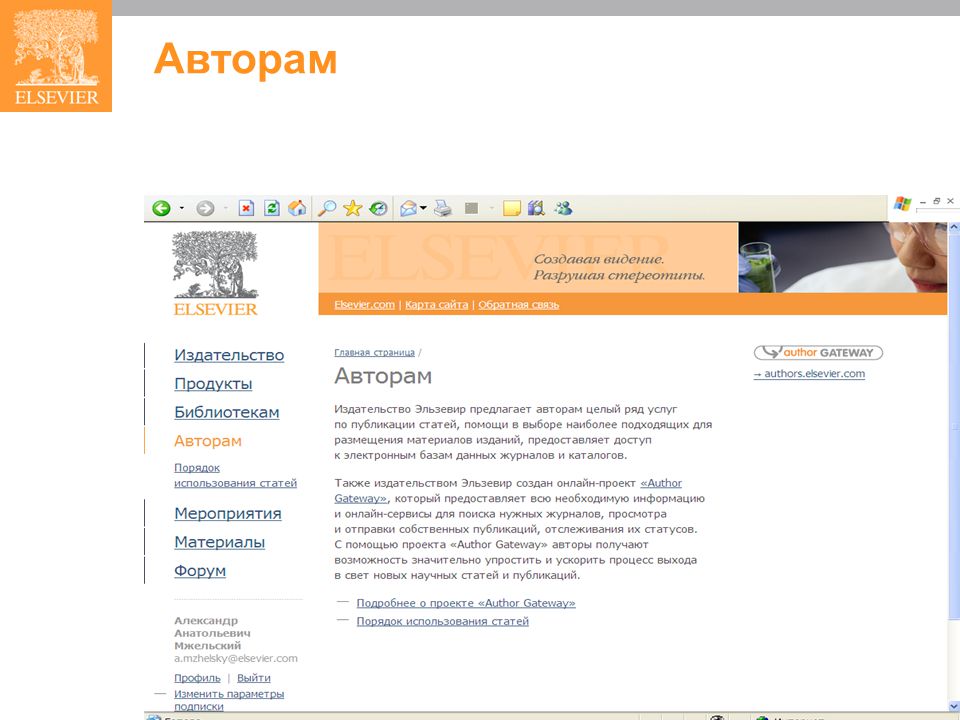Click the large Elsevier logo in the slide corner

(56, 56)
